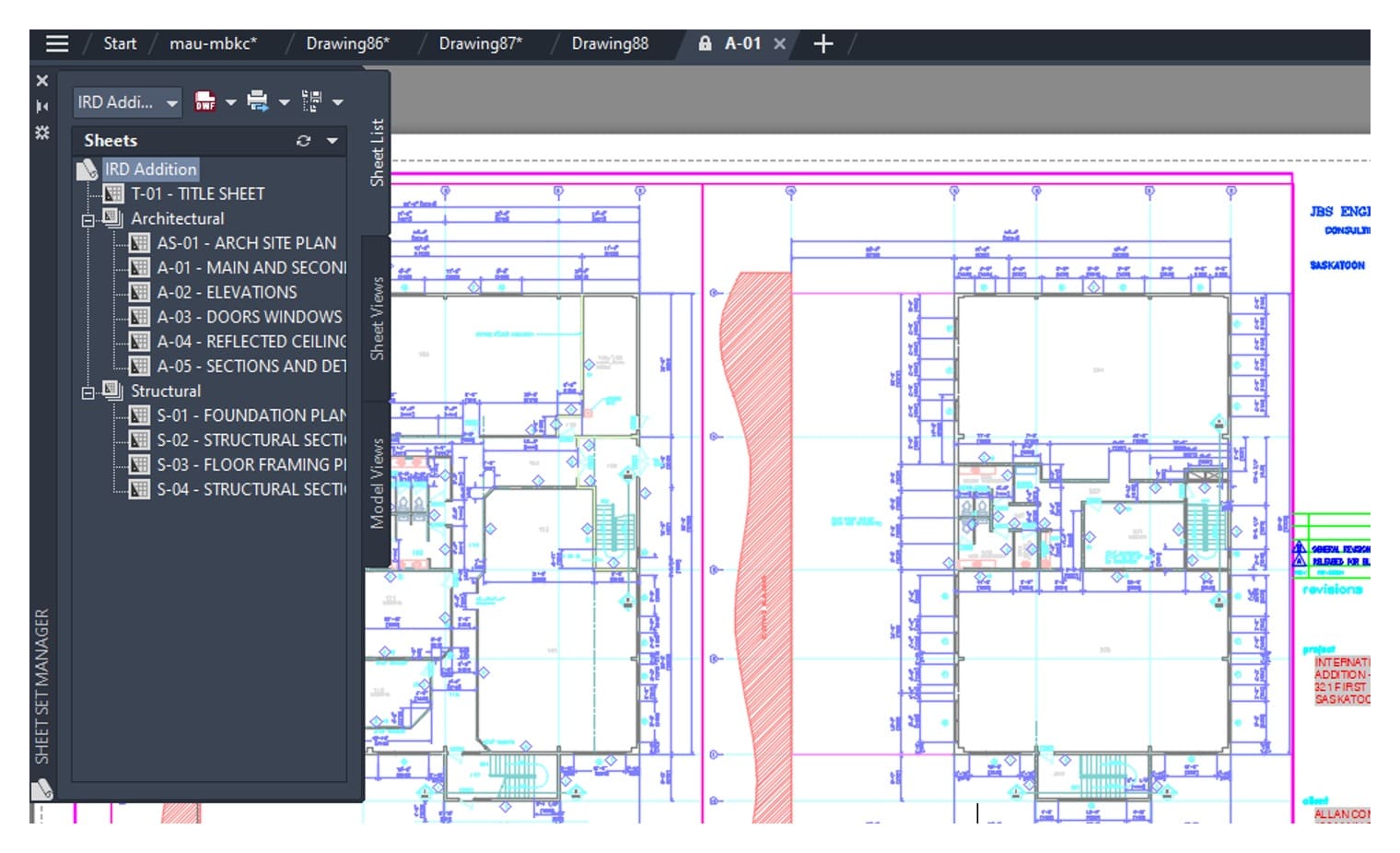Collapse the Structural subset
The image size is (1400, 853).
[88, 392]
